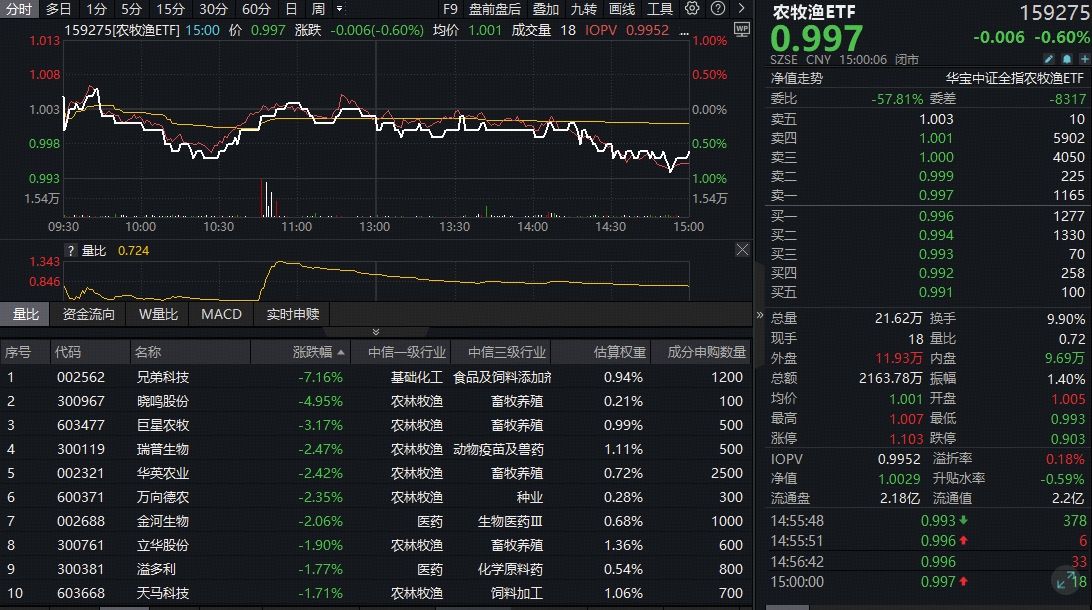1092x610 pixels.
Task: Open the 华宝中证全指农牧渔ETF link
Action: click(1014, 78)
